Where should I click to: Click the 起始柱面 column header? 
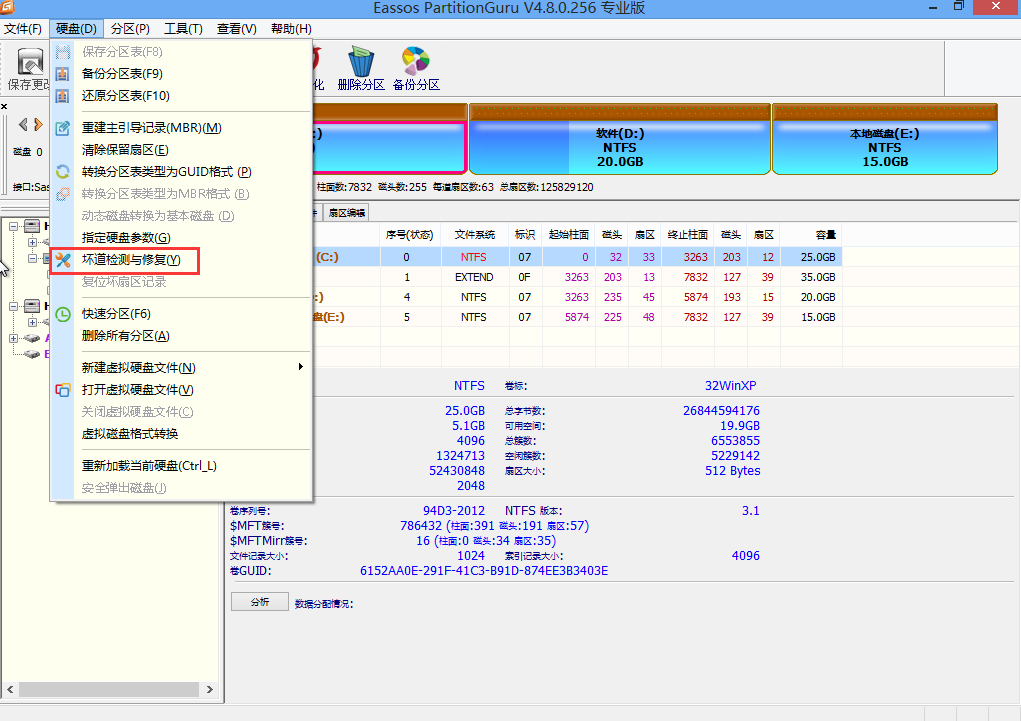(x=568, y=234)
